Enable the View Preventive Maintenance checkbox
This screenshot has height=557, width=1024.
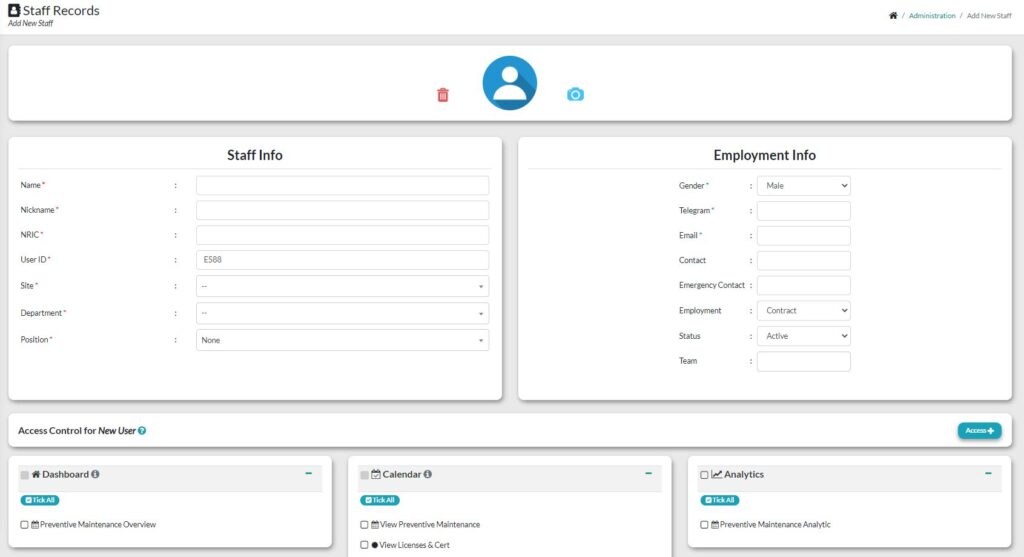coord(365,525)
